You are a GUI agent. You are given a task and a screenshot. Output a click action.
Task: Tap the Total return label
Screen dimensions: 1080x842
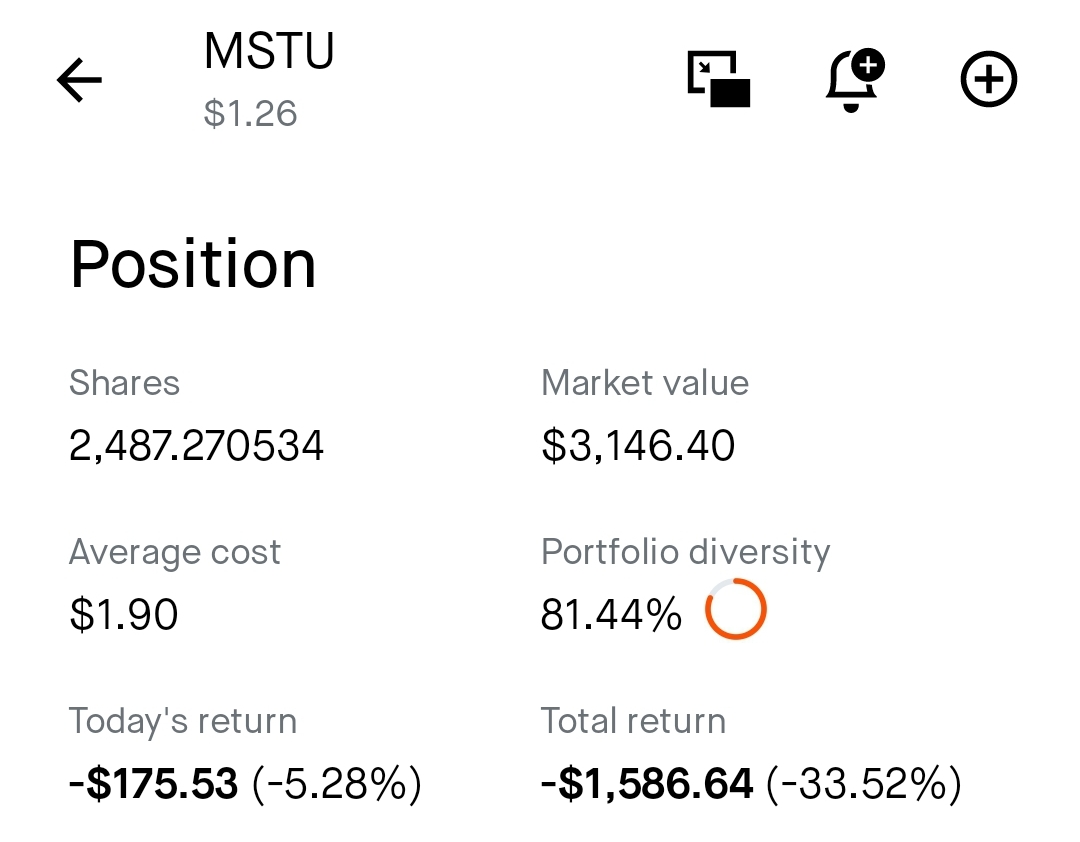point(633,721)
